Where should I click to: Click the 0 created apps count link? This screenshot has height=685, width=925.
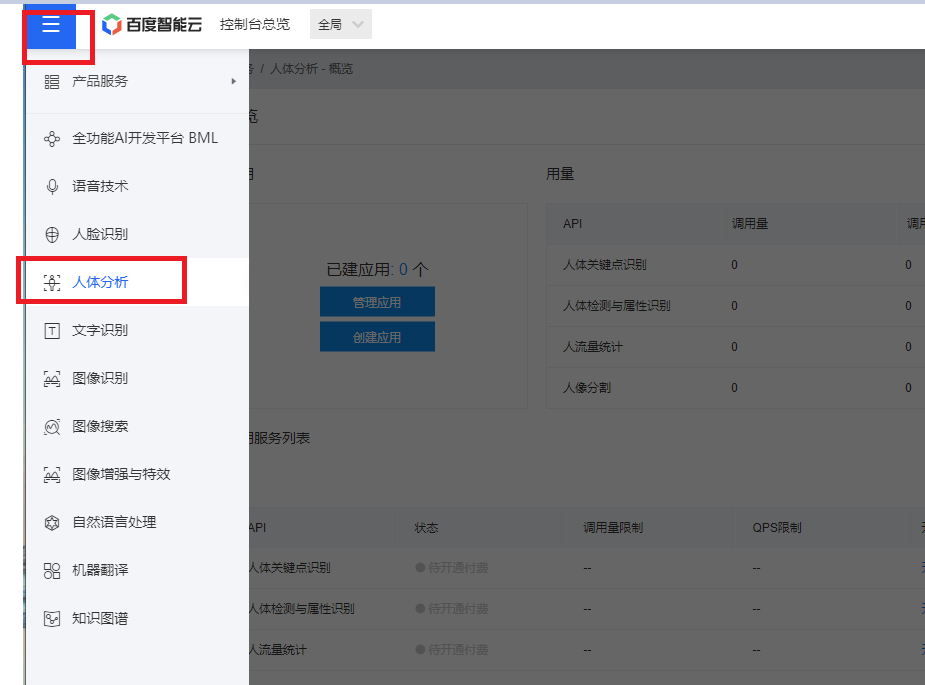[404, 270]
